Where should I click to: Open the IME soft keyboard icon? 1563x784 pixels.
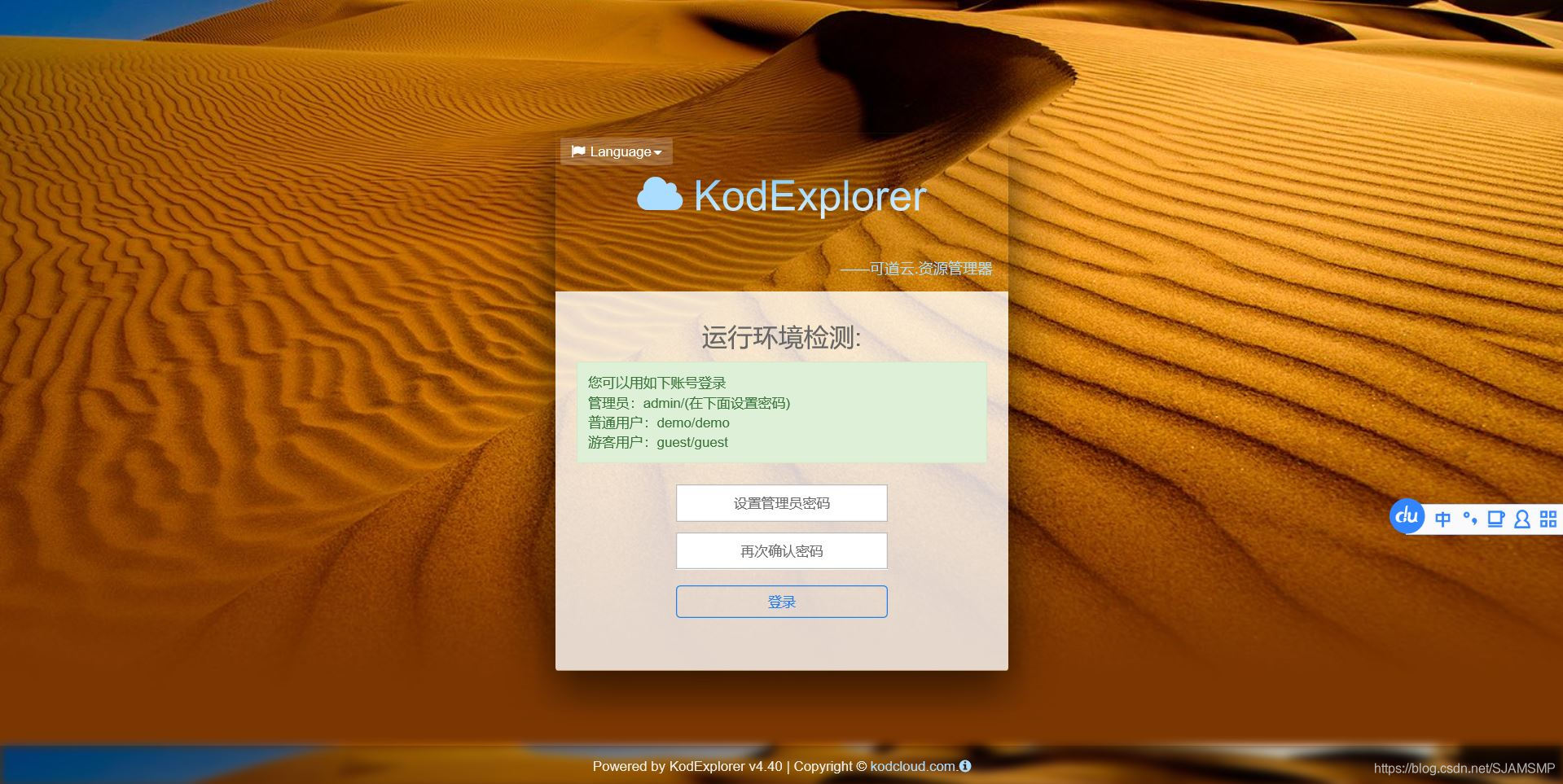tap(1495, 519)
